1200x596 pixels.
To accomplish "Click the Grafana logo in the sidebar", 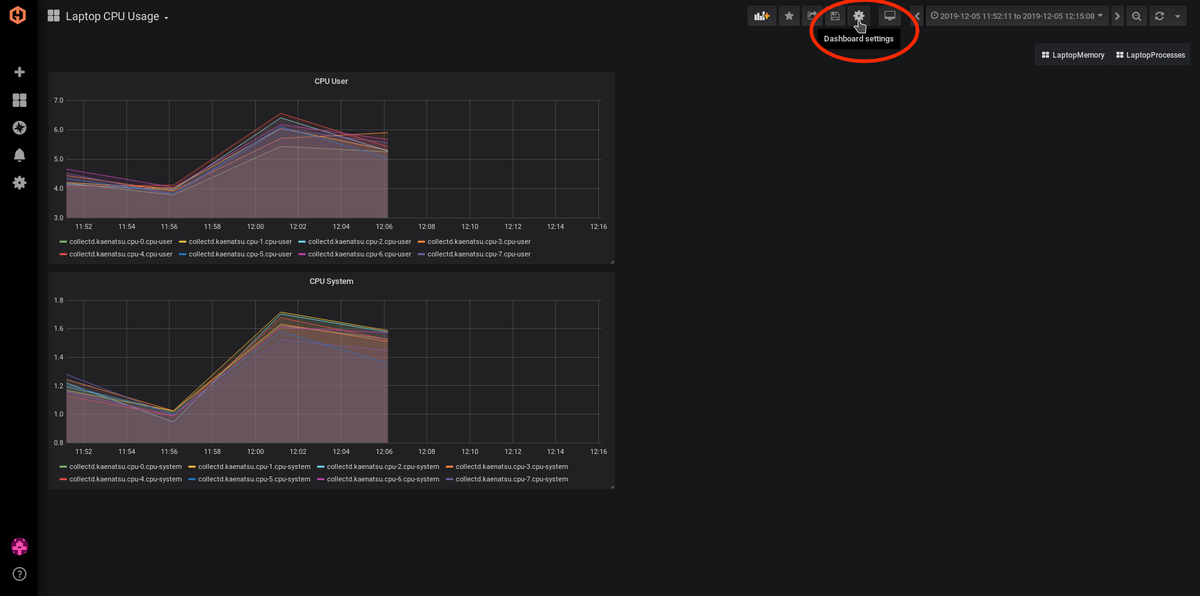I will click(18, 17).
